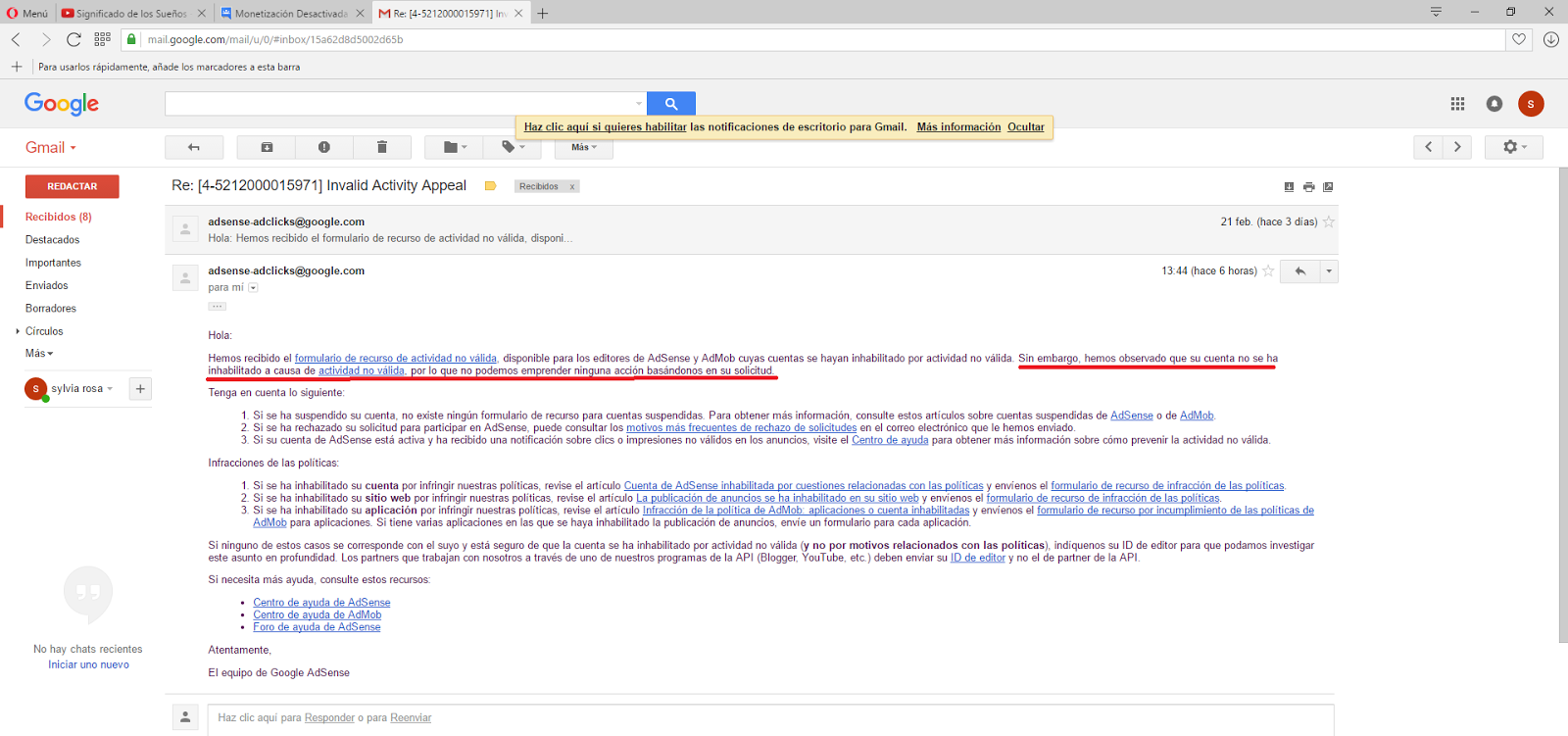
Task: Report this email as spam
Action: pos(324,147)
